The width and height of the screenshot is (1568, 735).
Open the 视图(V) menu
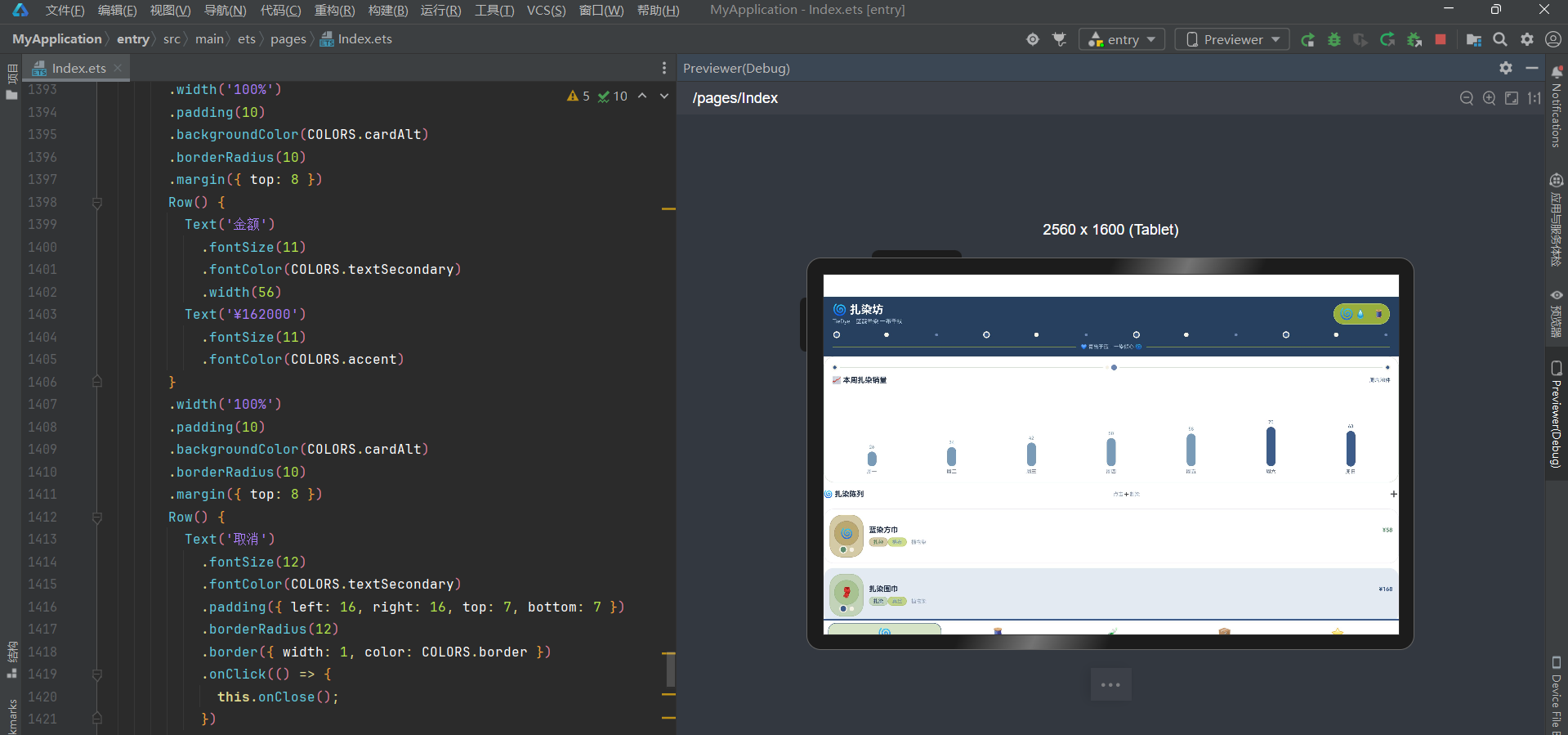(170, 10)
